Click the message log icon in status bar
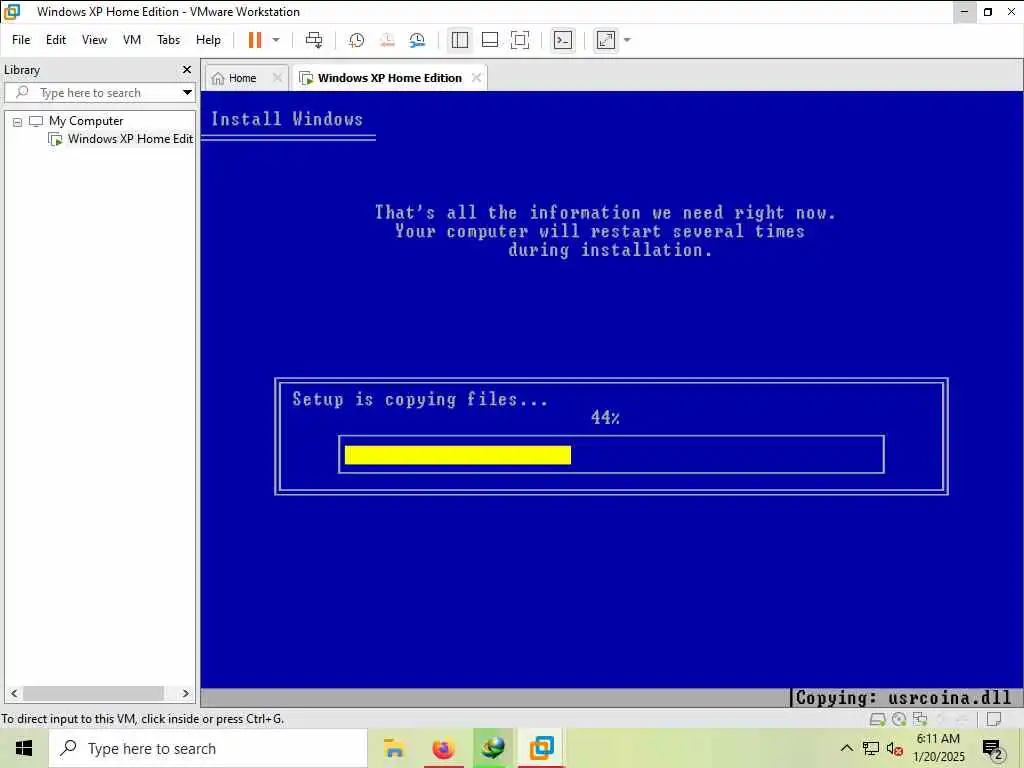The image size is (1024, 768). click(994, 719)
